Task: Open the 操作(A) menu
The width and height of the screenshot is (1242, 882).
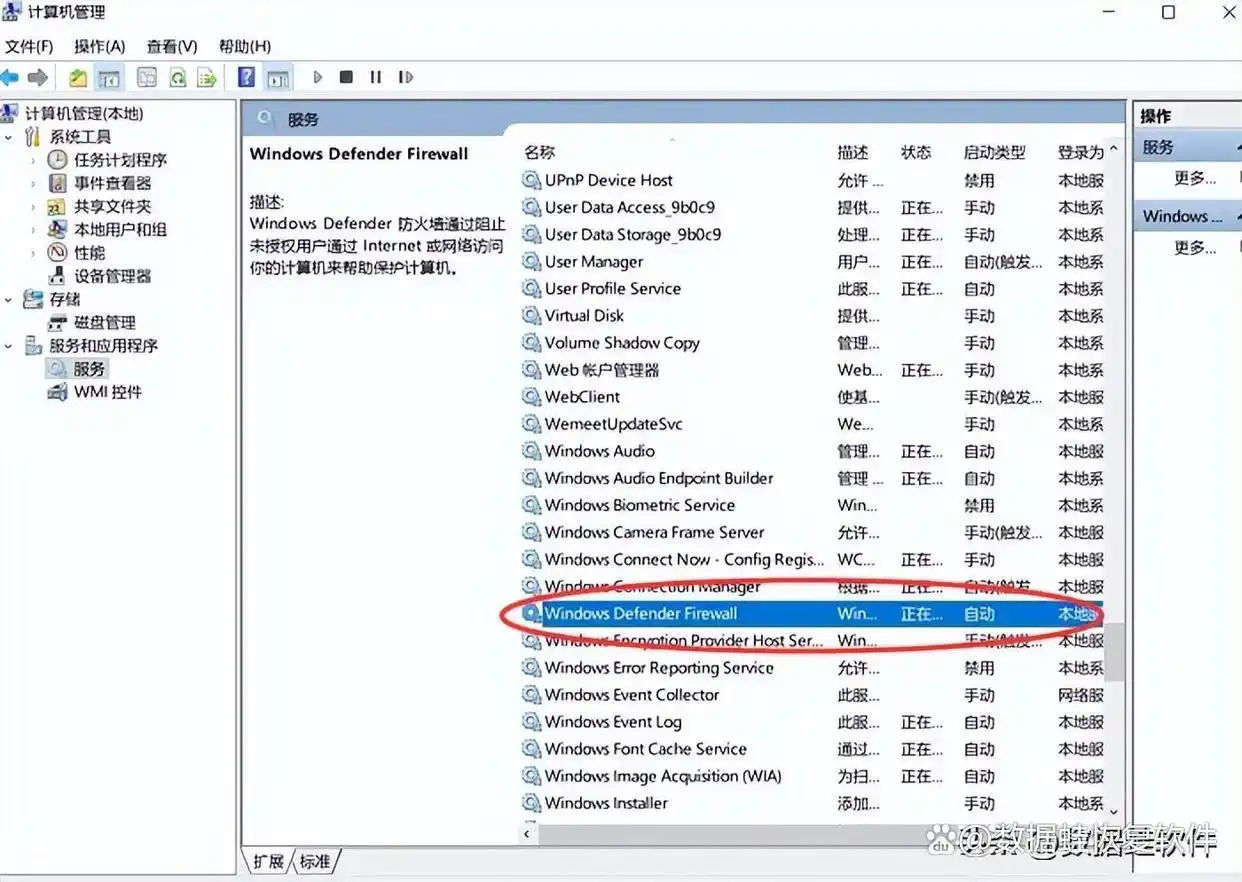Action: (x=99, y=46)
